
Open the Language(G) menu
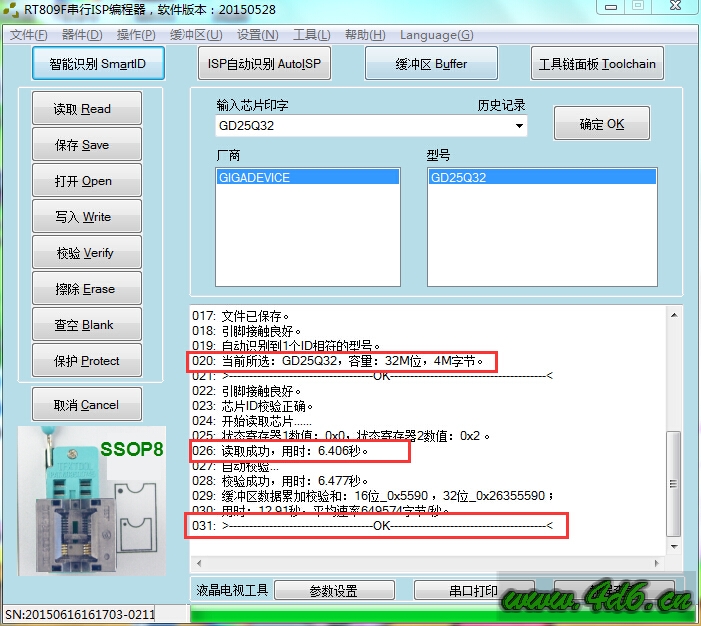[x=436, y=35]
